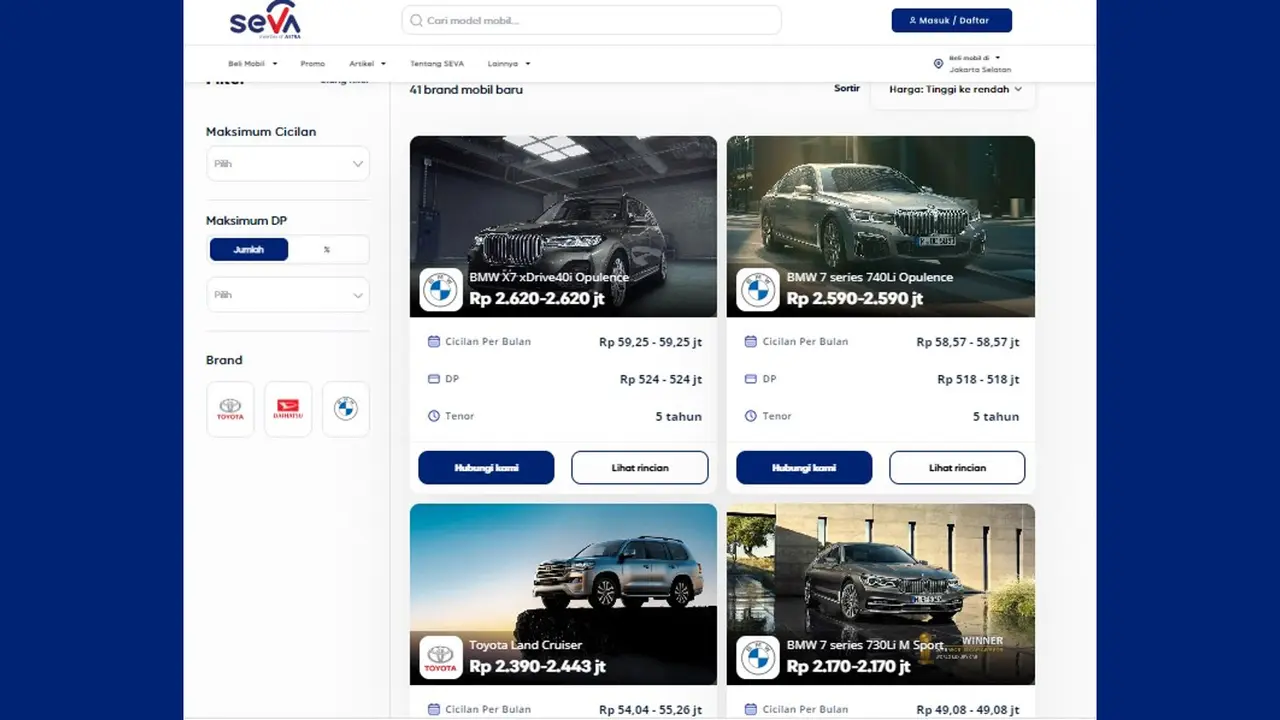
Task: Filter by Daihatsu brand logo
Action: [288, 409]
